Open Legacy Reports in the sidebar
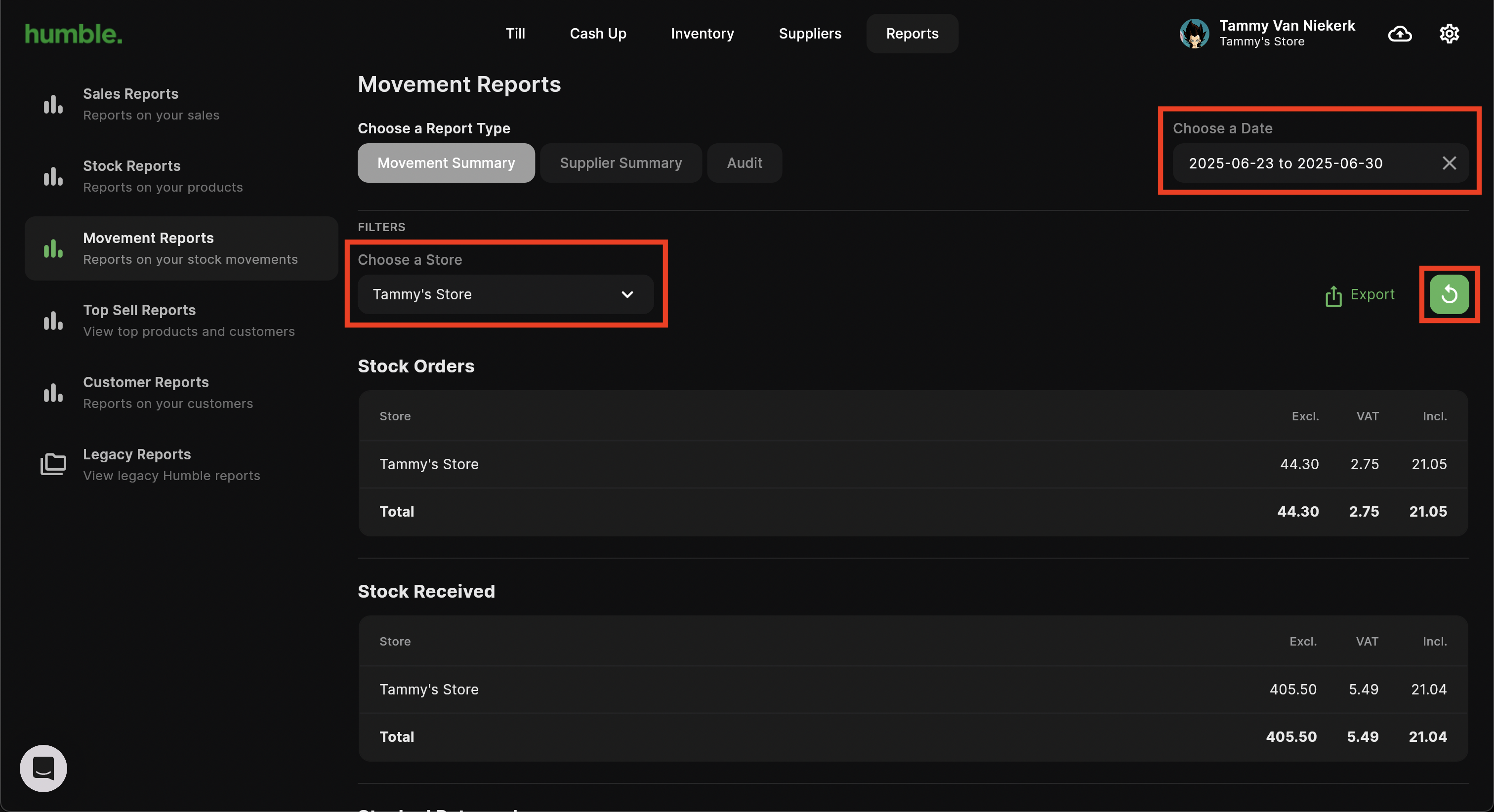 pos(181,465)
